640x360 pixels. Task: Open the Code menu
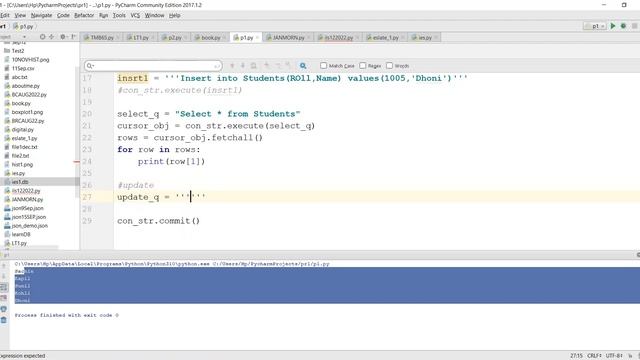(x=63, y=15)
